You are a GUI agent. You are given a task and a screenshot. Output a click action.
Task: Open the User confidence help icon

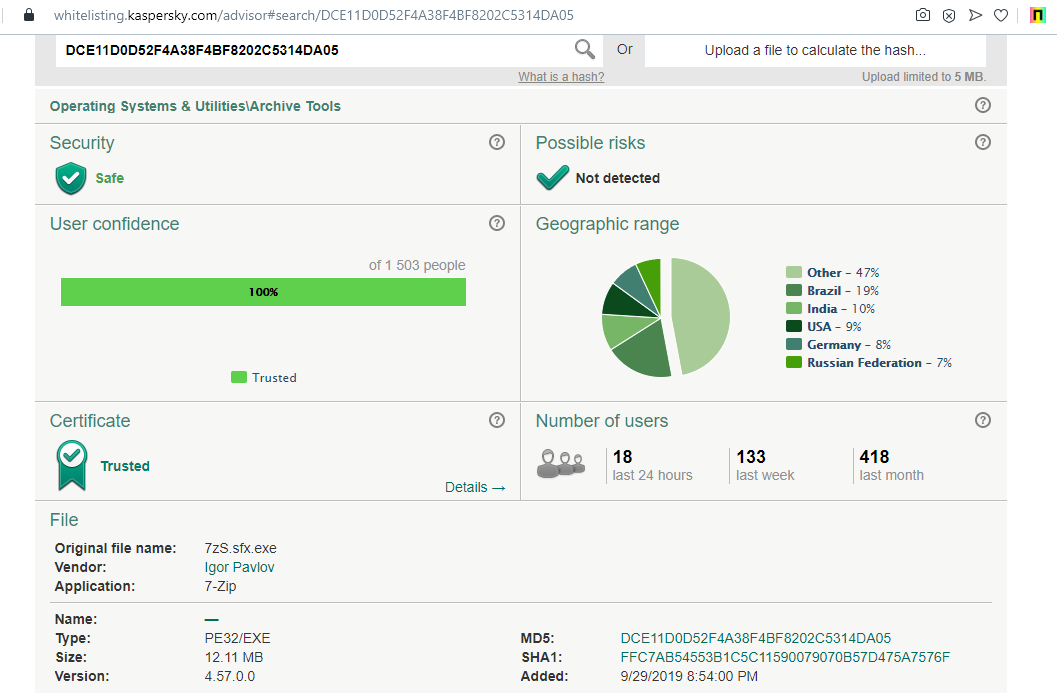(x=497, y=223)
